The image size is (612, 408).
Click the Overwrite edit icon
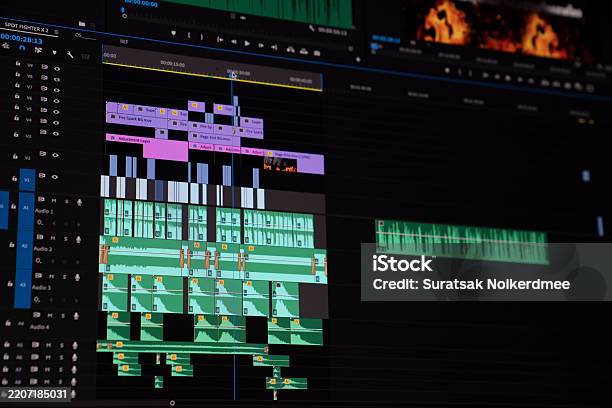[x=304, y=52]
